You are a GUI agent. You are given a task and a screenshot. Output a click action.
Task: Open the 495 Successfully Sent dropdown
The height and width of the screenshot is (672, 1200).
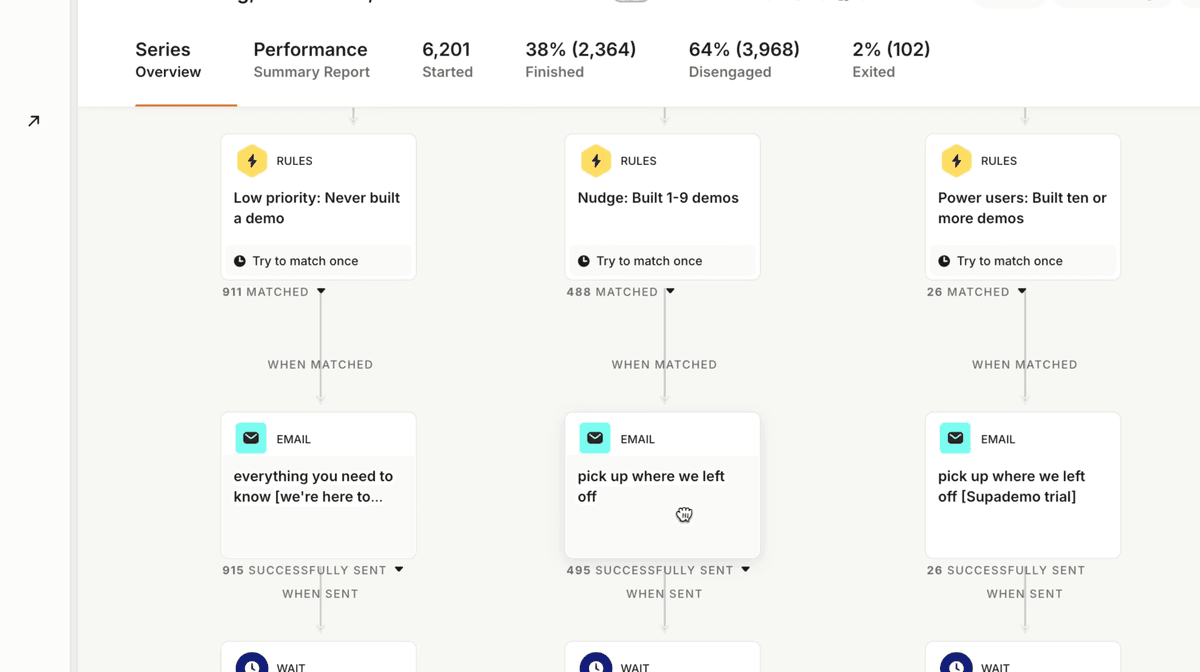pos(745,569)
